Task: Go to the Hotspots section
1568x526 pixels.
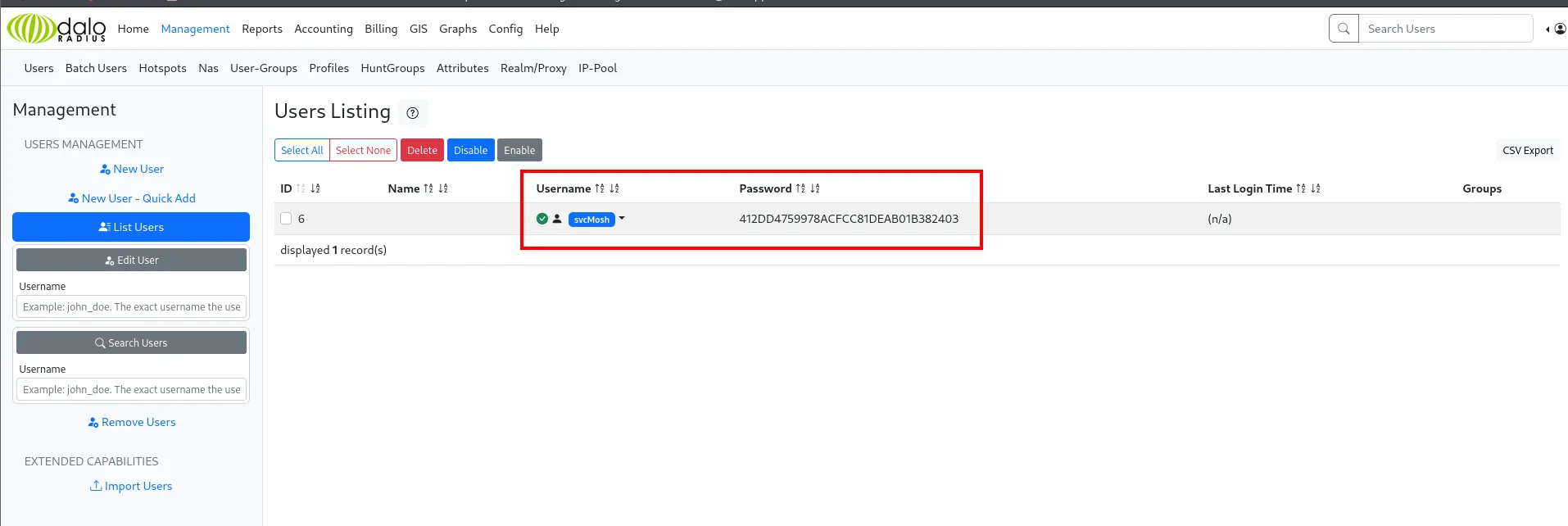Action: pyautogui.click(x=162, y=68)
